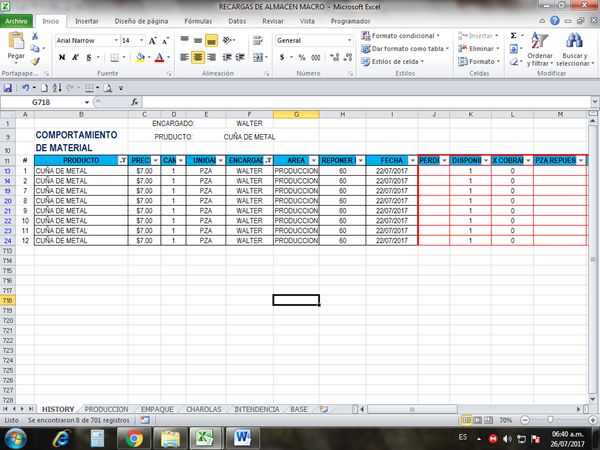The width and height of the screenshot is (600, 450).
Task: Click the Buscar y seleccionar binoculars icon
Action: click(x=575, y=42)
